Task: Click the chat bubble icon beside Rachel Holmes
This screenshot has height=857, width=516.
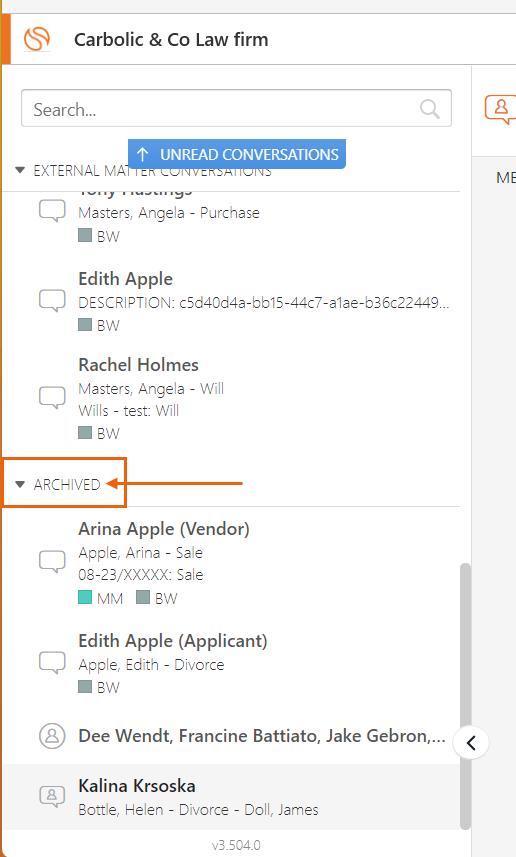Action: coord(52,398)
